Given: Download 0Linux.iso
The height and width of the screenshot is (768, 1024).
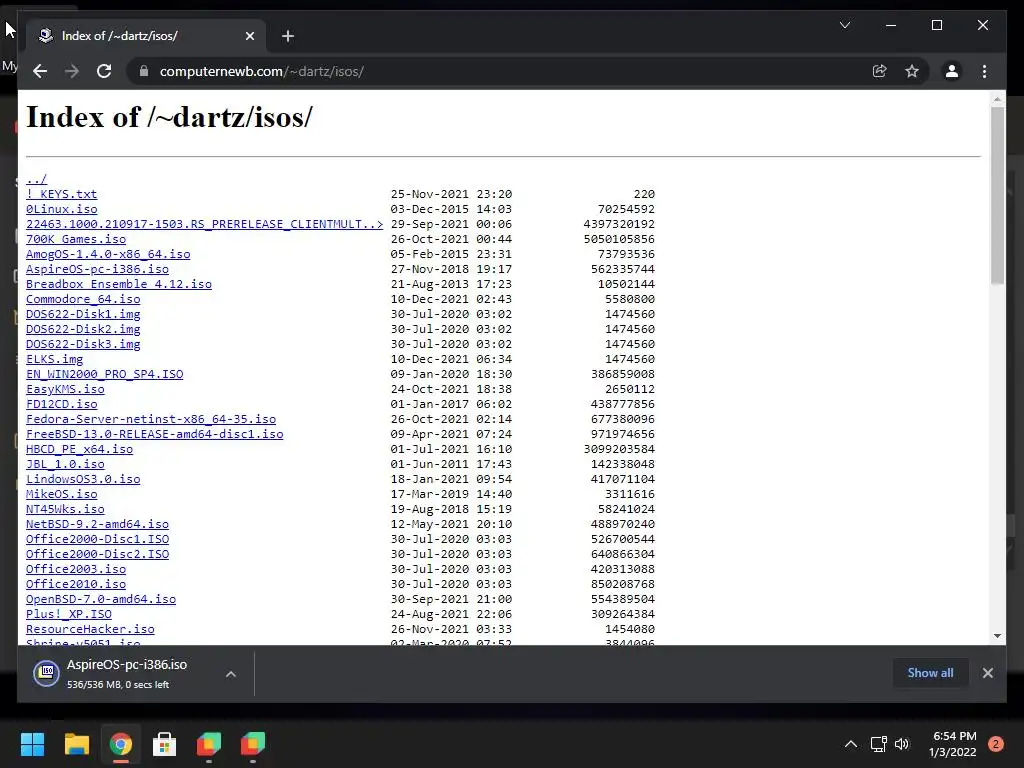Looking at the screenshot, I should coord(61,209).
